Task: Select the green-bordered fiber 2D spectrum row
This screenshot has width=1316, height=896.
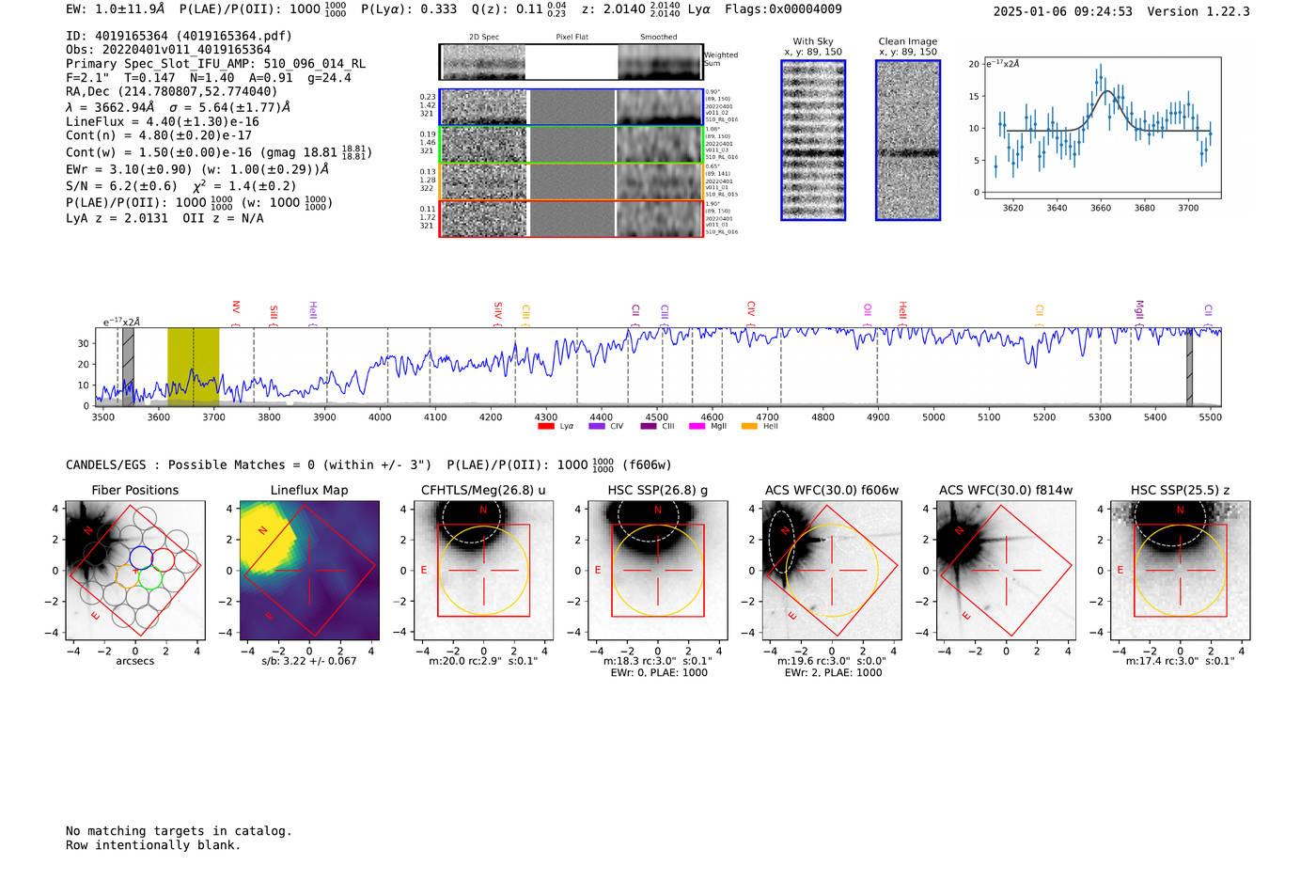Action: tap(572, 145)
